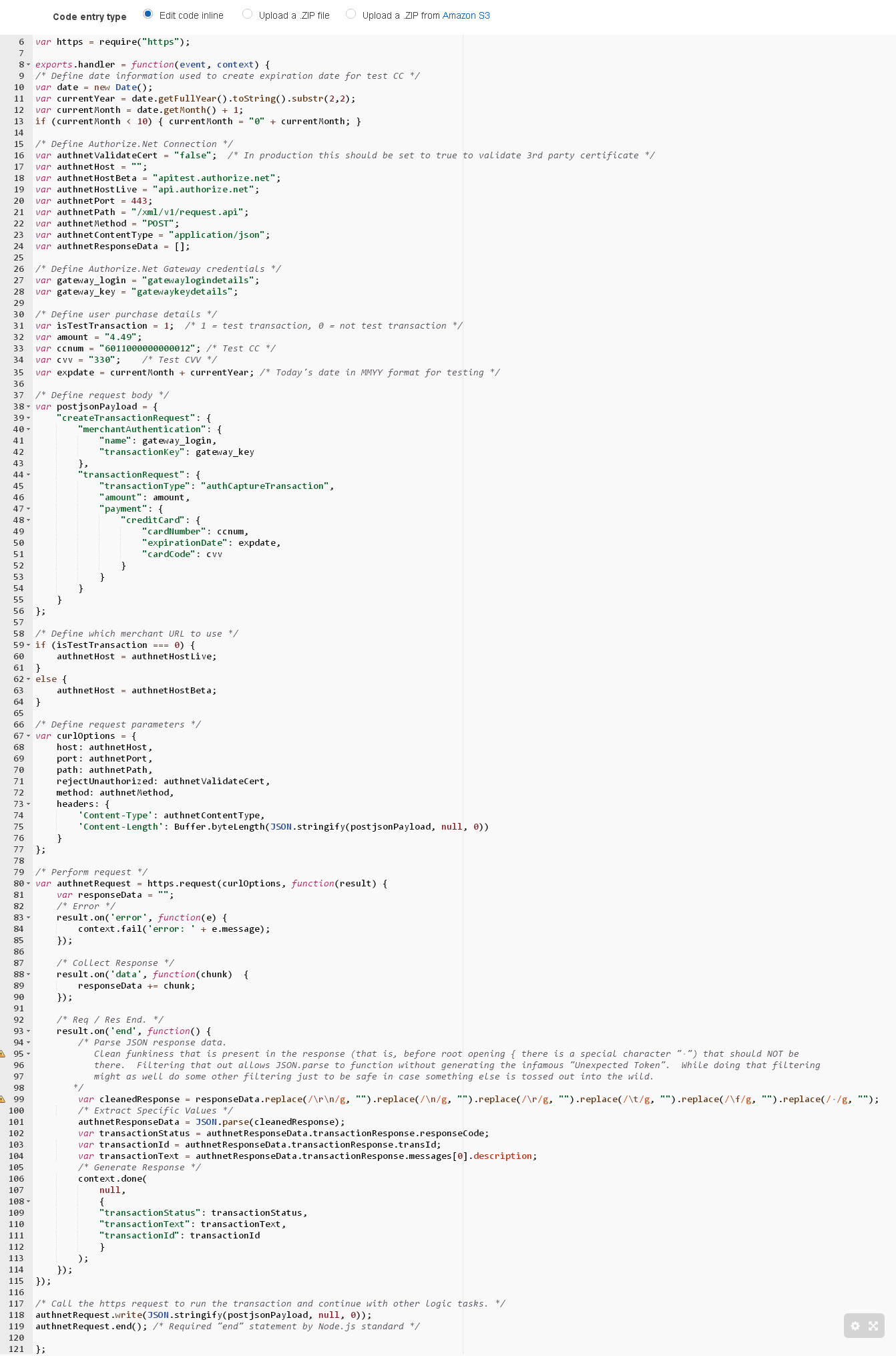Fold error handler at line 83
The height and width of the screenshot is (1356, 896).
pyautogui.click(x=28, y=917)
